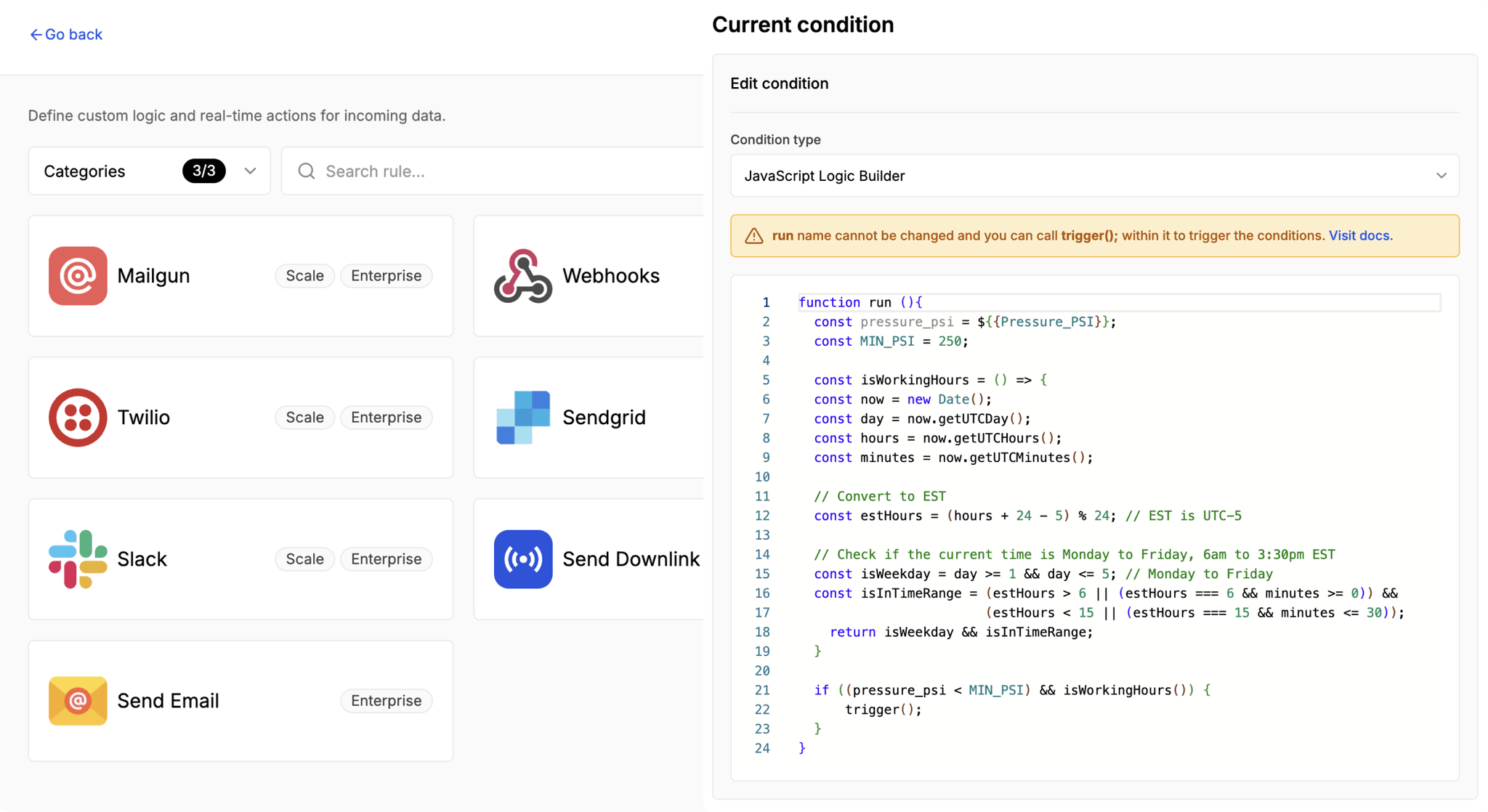Open the Twilio rule card
1488x812 pixels.
coord(240,418)
